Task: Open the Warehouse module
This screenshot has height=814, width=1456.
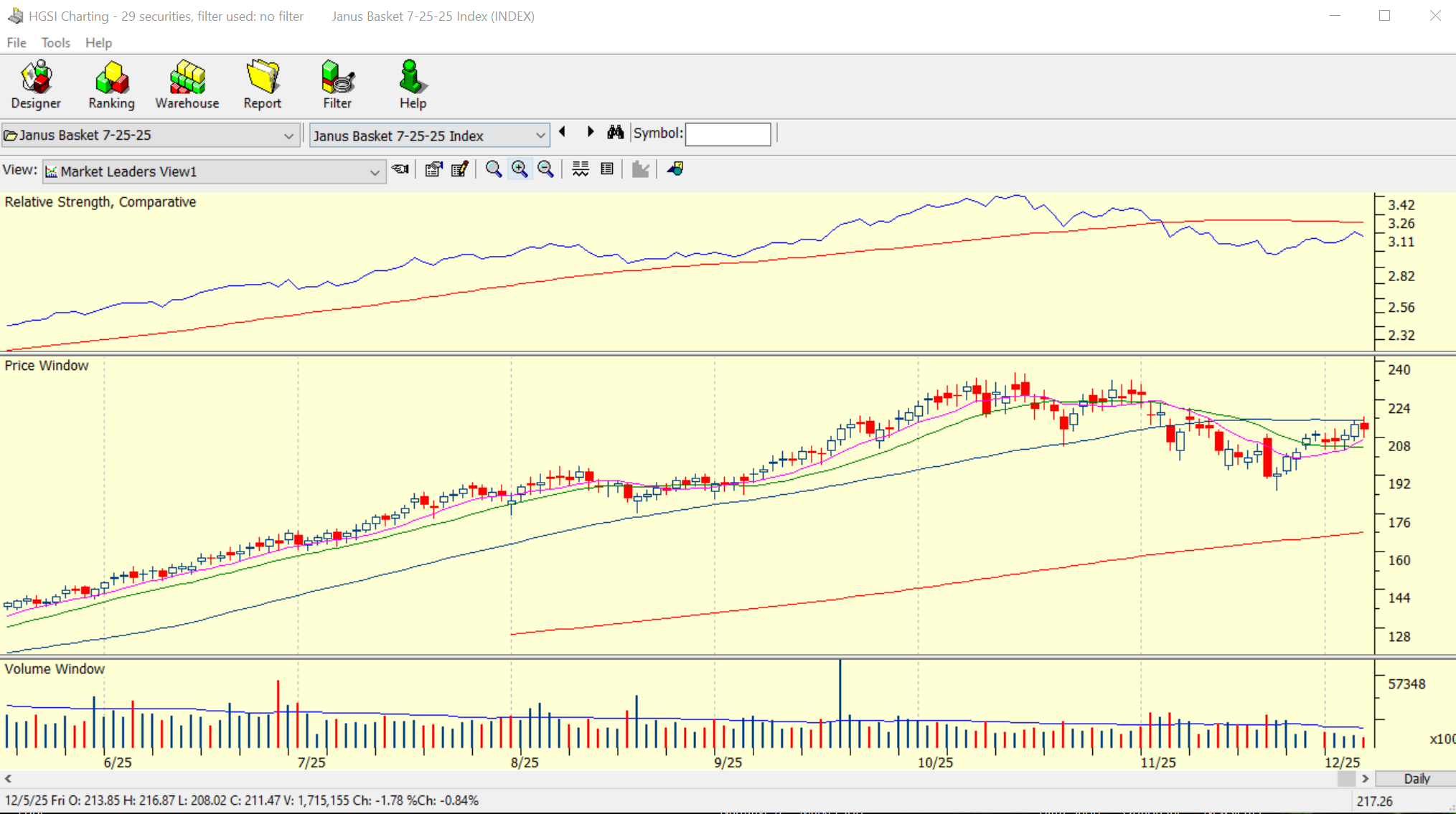Action: click(x=187, y=85)
